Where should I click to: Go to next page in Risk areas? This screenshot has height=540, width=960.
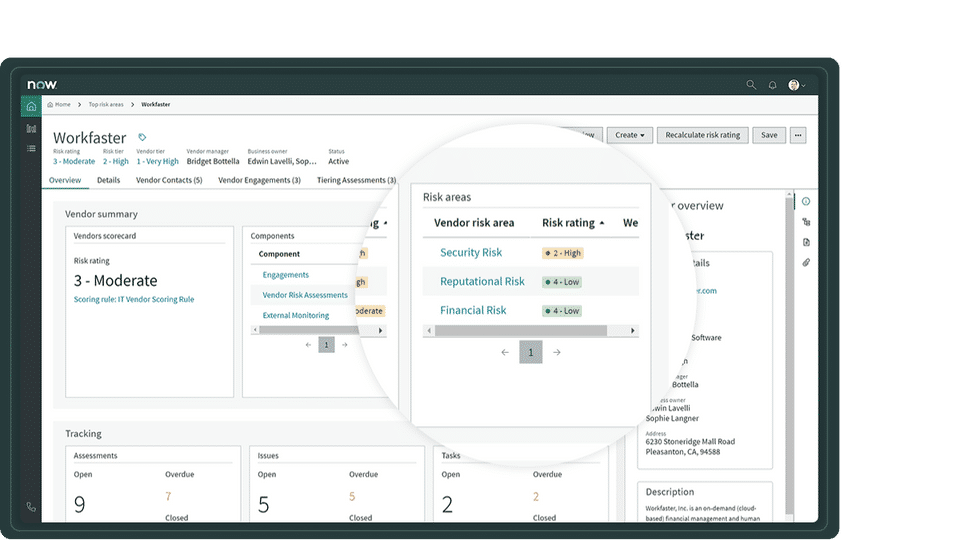click(x=557, y=353)
